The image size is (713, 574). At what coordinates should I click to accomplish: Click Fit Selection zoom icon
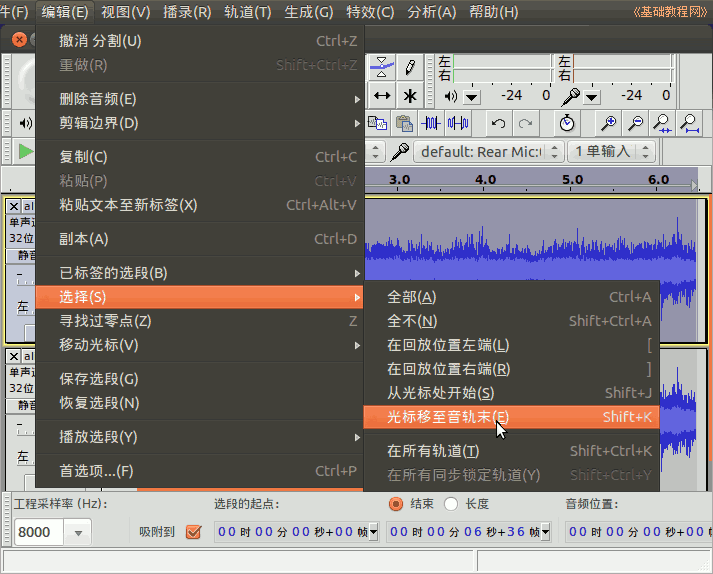[x=662, y=123]
